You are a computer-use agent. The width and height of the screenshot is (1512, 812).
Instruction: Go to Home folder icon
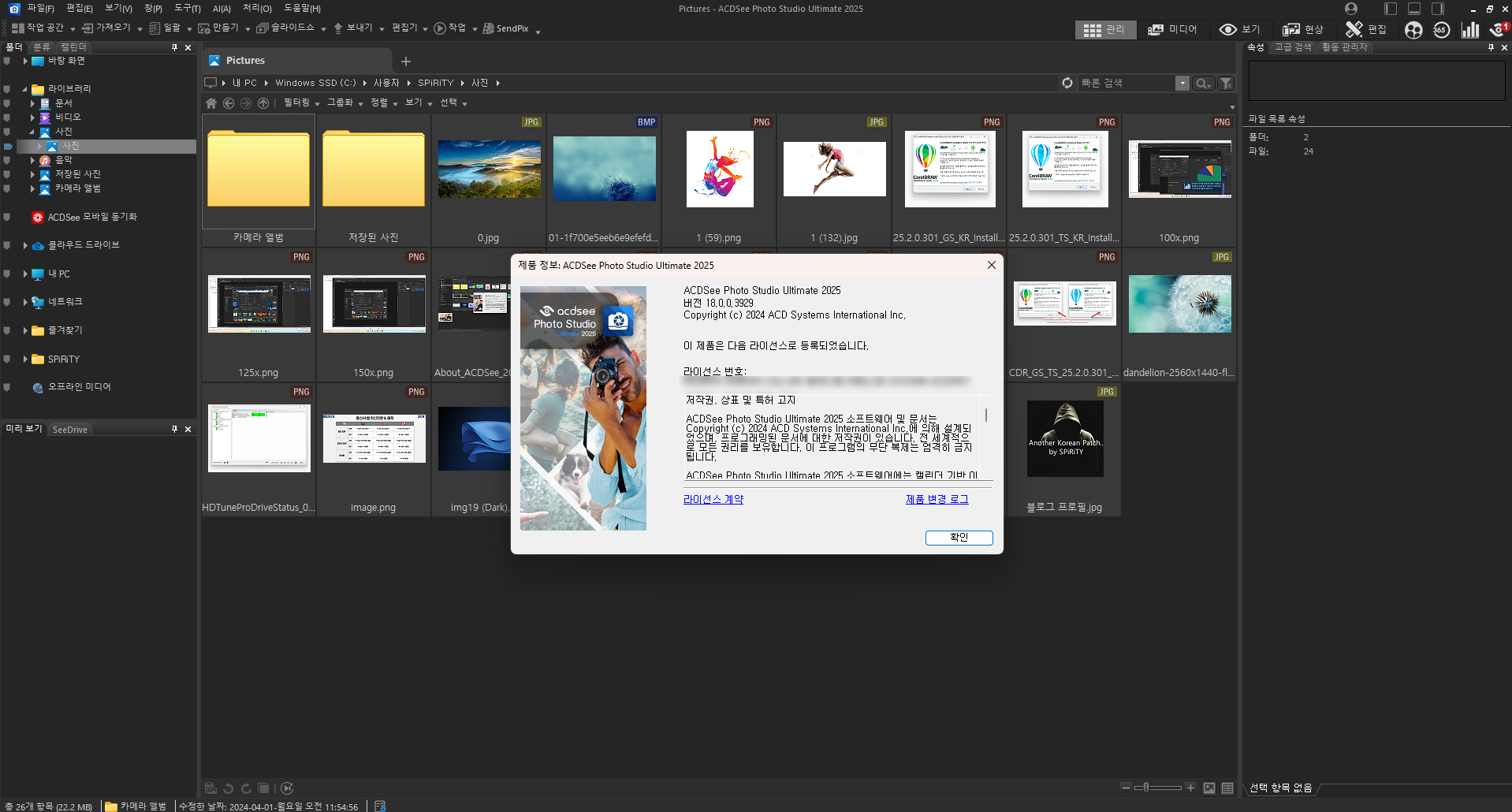(211, 103)
